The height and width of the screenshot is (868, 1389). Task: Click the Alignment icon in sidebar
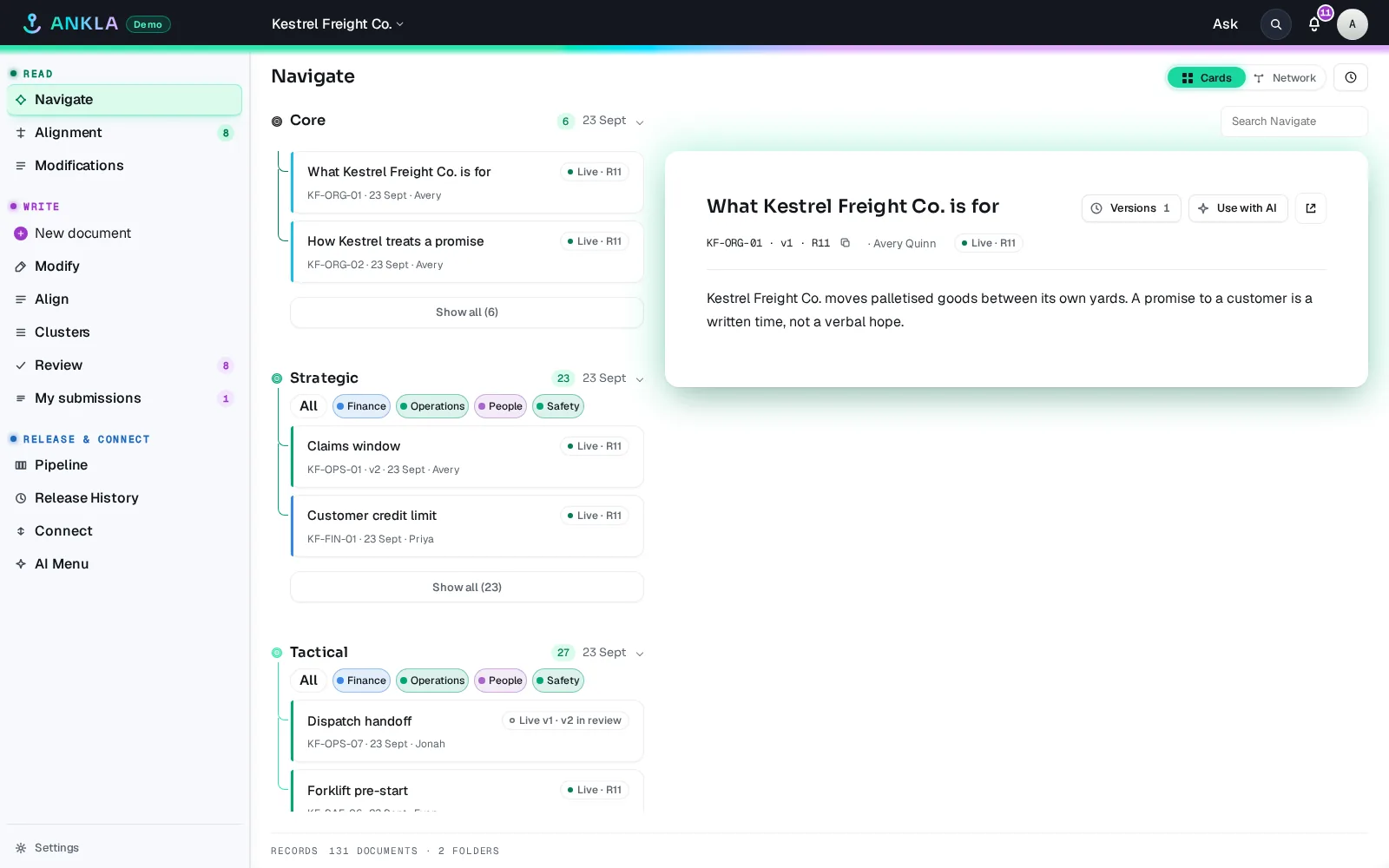click(x=21, y=133)
